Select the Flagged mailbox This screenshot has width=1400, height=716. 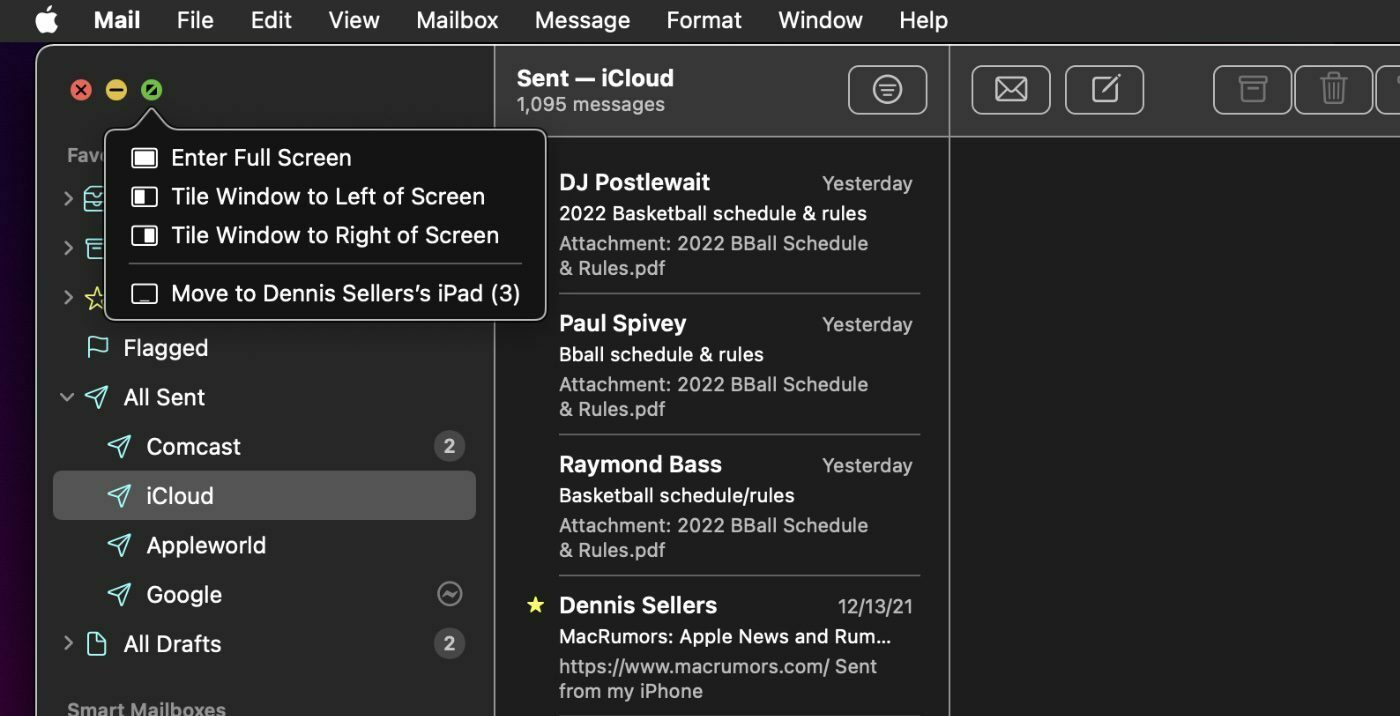tap(264, 347)
